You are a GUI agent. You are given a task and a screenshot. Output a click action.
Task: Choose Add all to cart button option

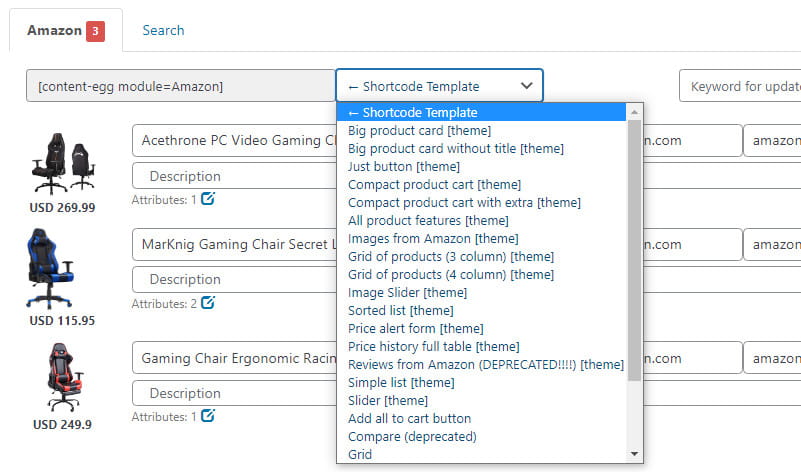pos(409,419)
